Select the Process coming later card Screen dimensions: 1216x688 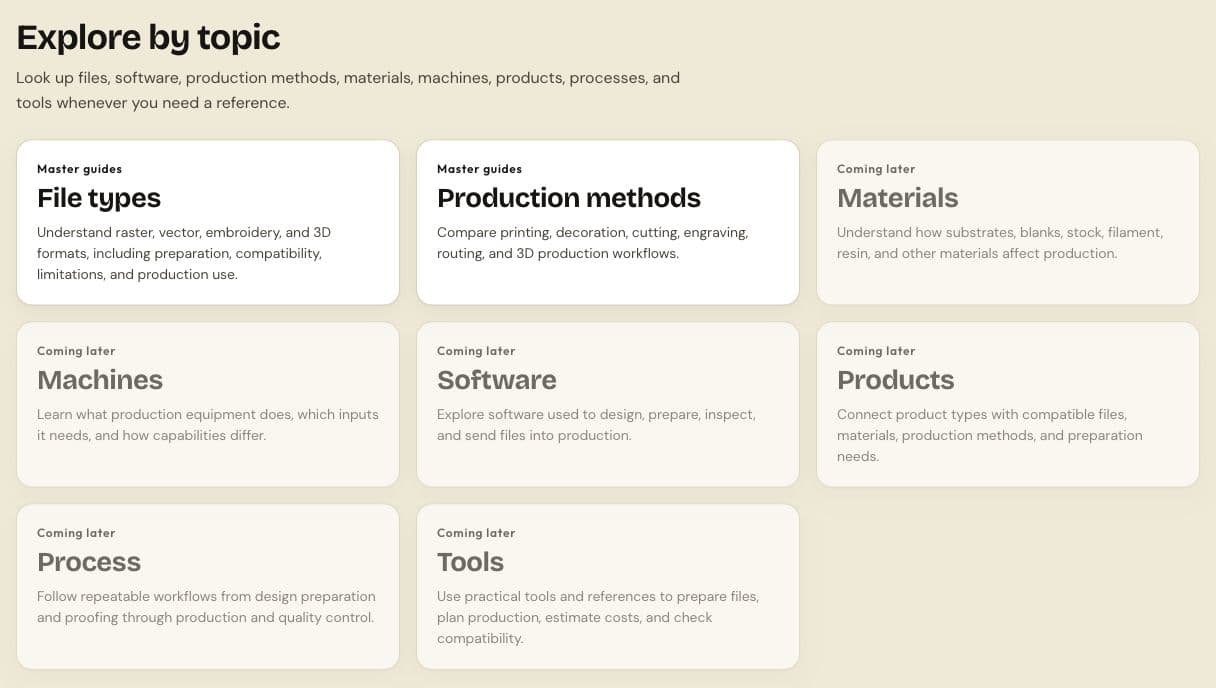(x=208, y=586)
